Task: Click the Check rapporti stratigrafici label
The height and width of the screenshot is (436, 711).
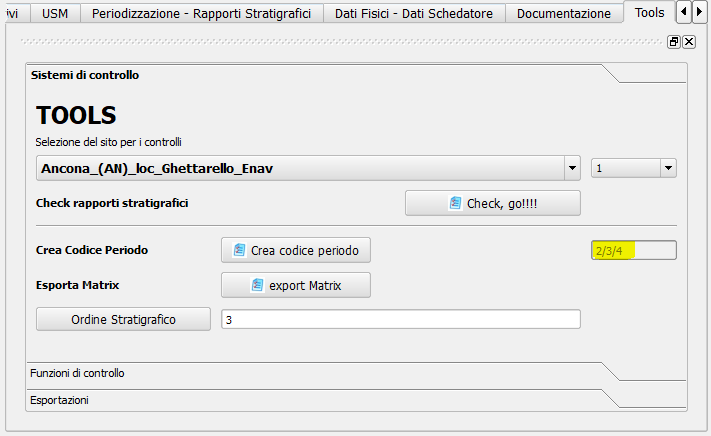Action: coord(112,203)
